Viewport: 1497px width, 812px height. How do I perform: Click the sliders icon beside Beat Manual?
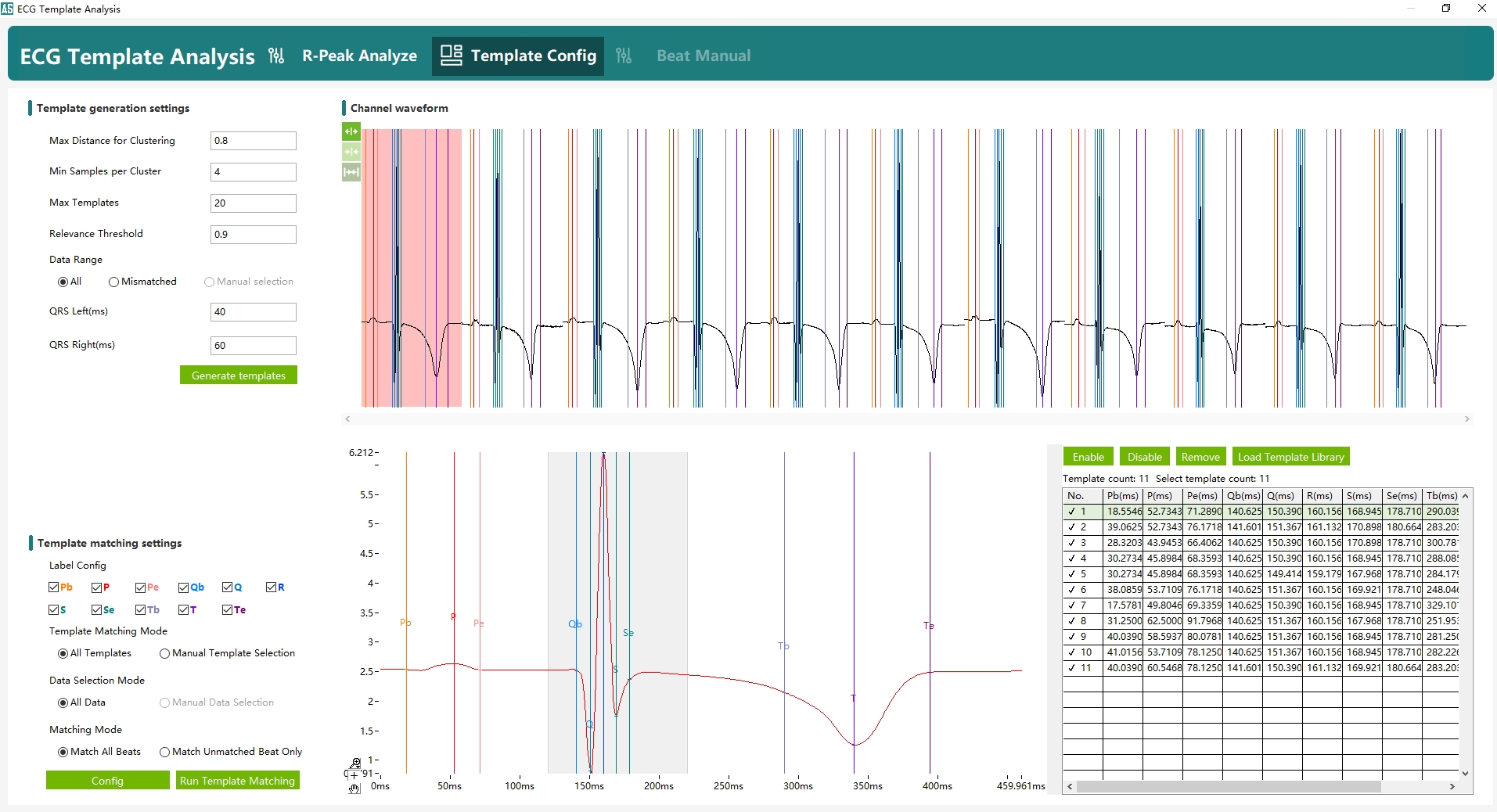[x=624, y=56]
